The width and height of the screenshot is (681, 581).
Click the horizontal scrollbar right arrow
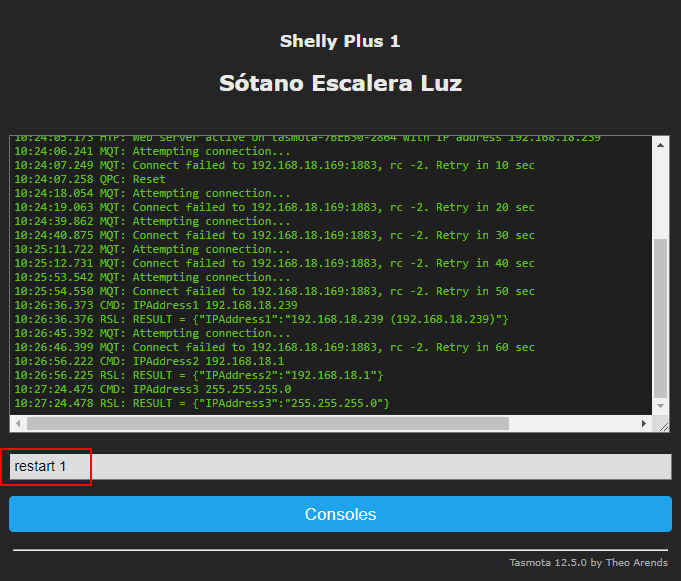click(644, 423)
